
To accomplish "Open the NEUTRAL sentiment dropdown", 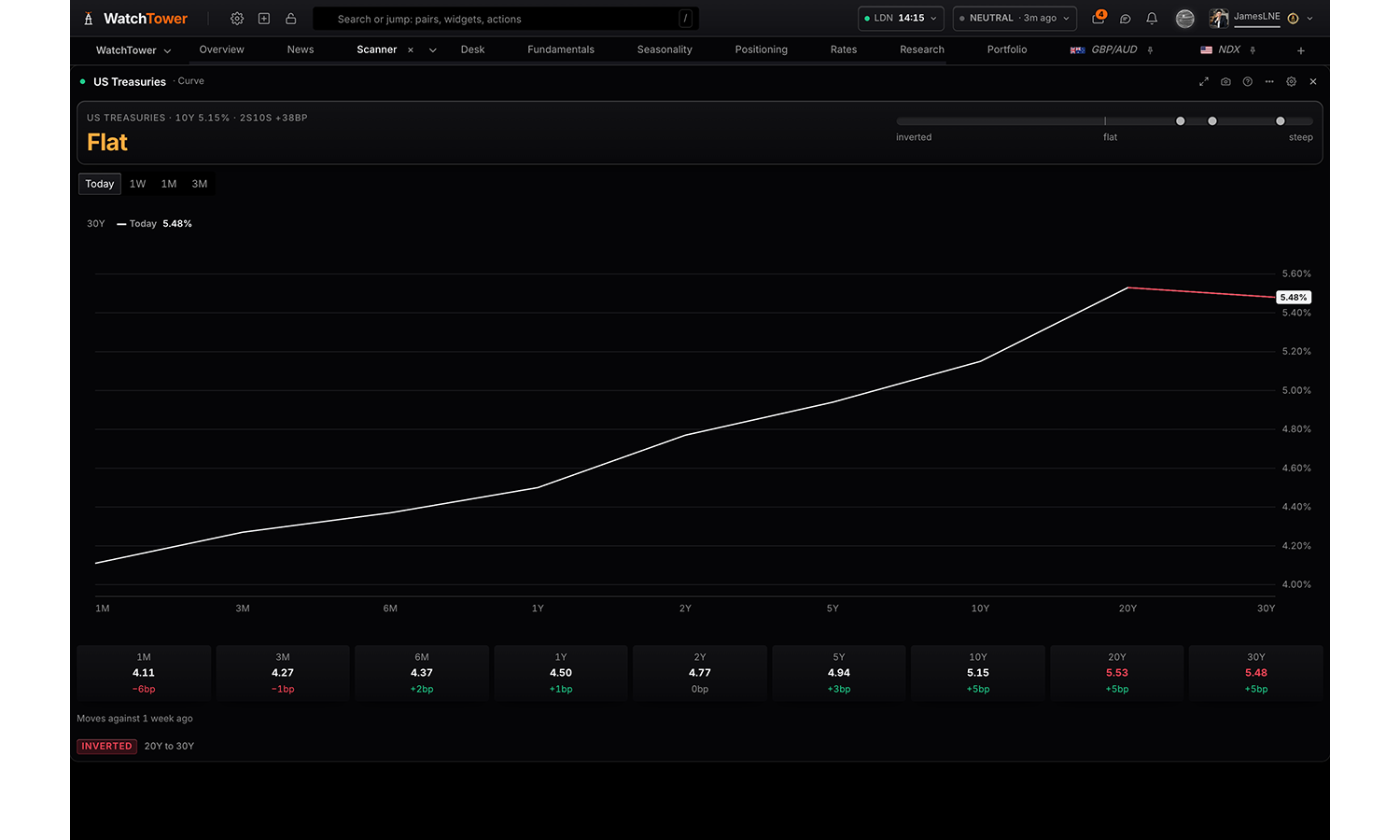I will tap(1015, 19).
